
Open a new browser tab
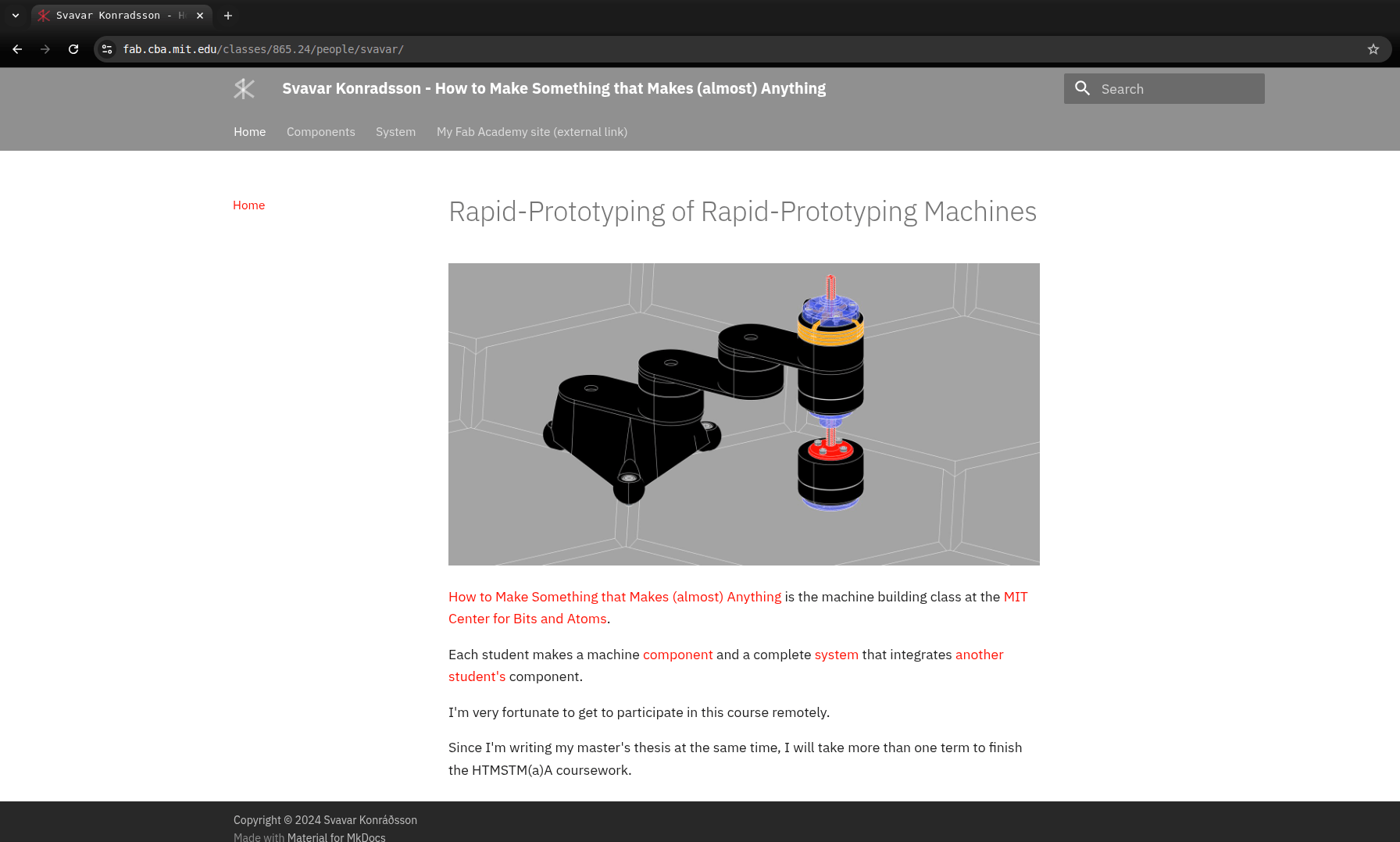tap(228, 16)
